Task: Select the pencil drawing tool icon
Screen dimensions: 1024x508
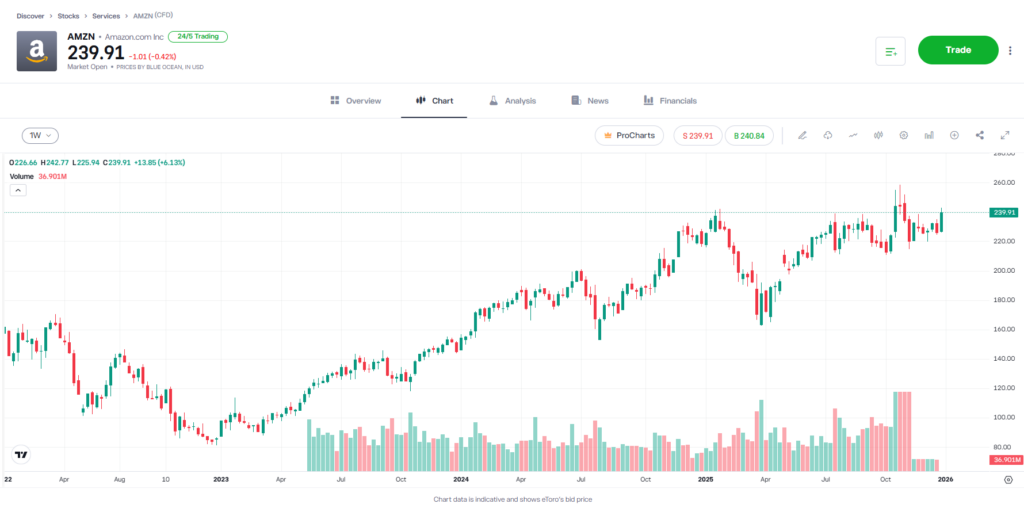Action: [x=802, y=135]
